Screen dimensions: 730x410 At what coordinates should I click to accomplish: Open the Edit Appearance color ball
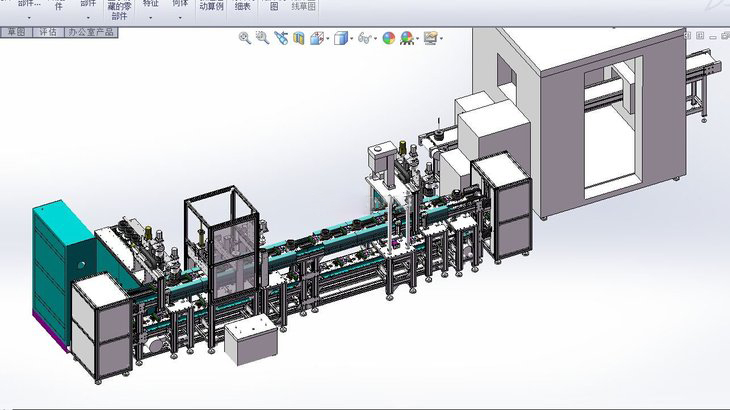tap(389, 38)
